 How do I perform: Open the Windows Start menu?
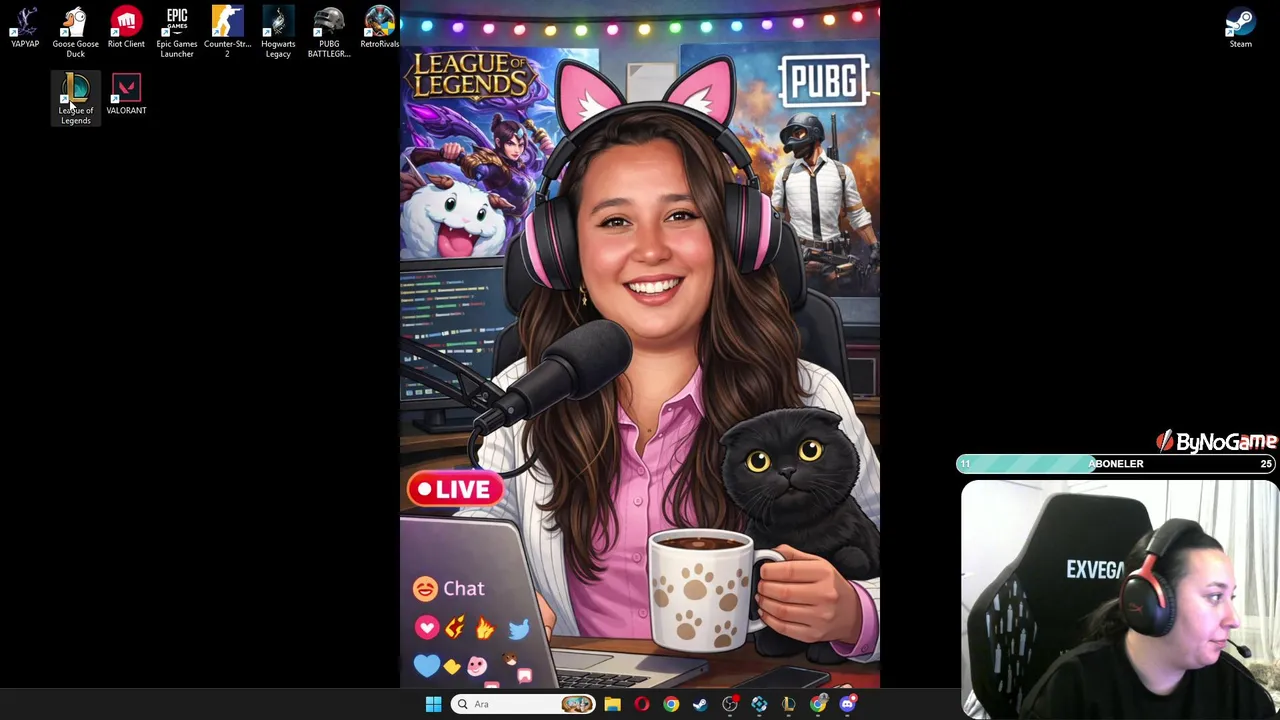pyautogui.click(x=433, y=704)
